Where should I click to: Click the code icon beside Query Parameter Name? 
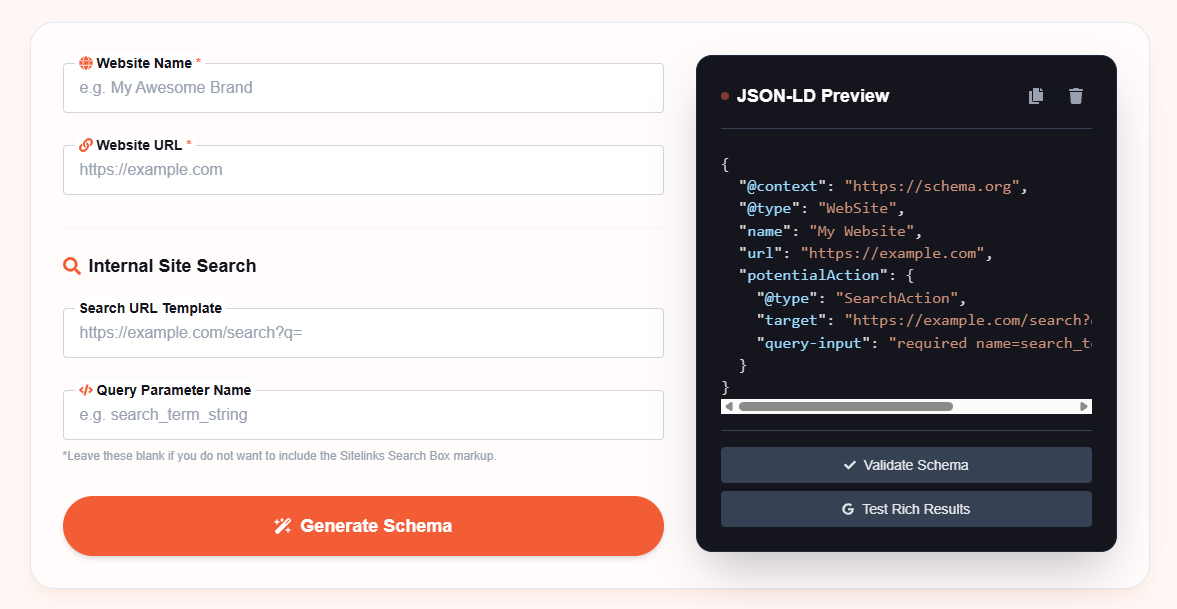click(x=88, y=389)
